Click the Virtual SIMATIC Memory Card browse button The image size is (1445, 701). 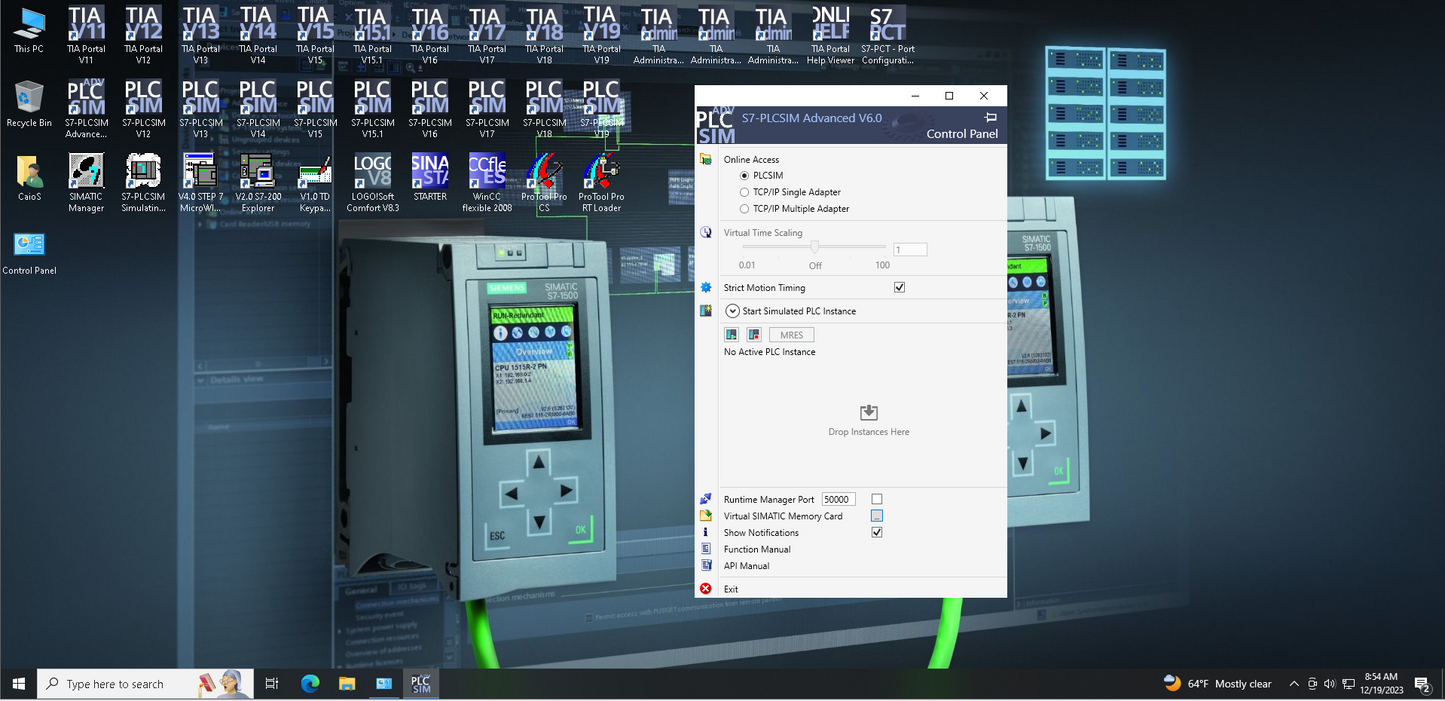click(x=877, y=516)
